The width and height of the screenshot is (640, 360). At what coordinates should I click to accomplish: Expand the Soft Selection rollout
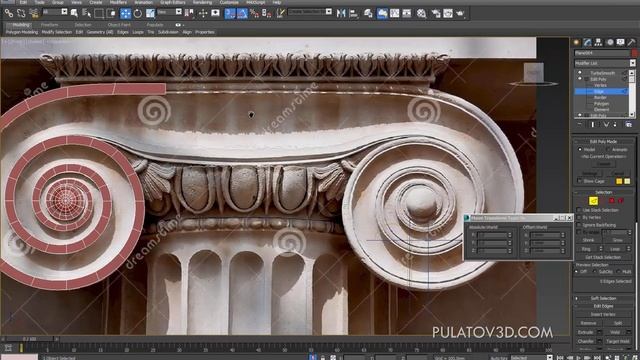coord(603,298)
